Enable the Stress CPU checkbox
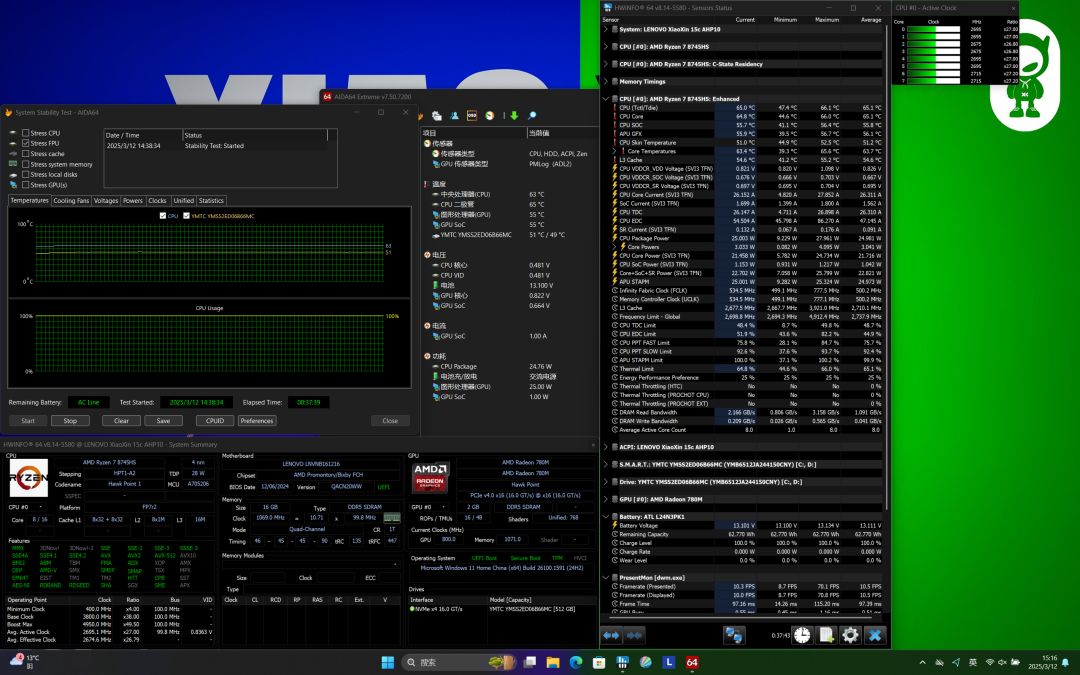The height and width of the screenshot is (675, 1080). [25, 133]
